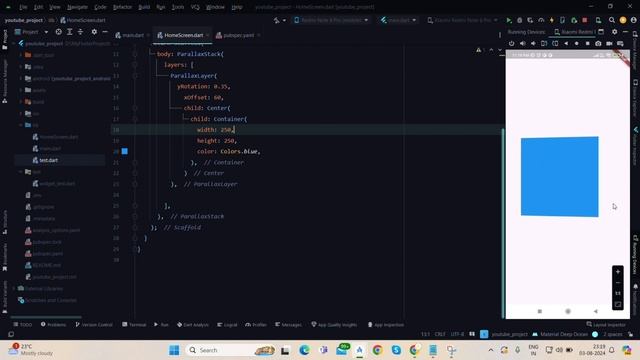Zoom out emulator with minus button
The height and width of the screenshot is (360, 640).
(x=618, y=282)
